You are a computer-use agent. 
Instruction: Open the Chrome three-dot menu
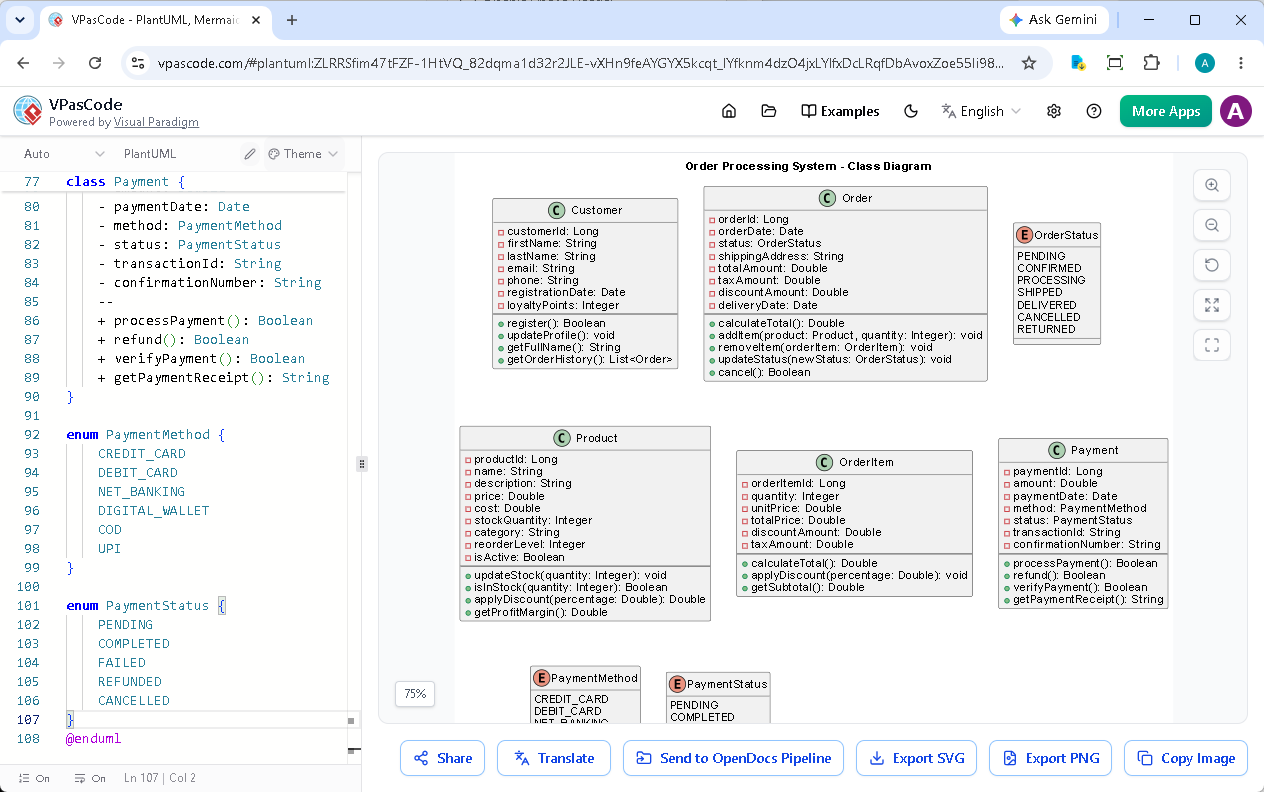[x=1241, y=63]
